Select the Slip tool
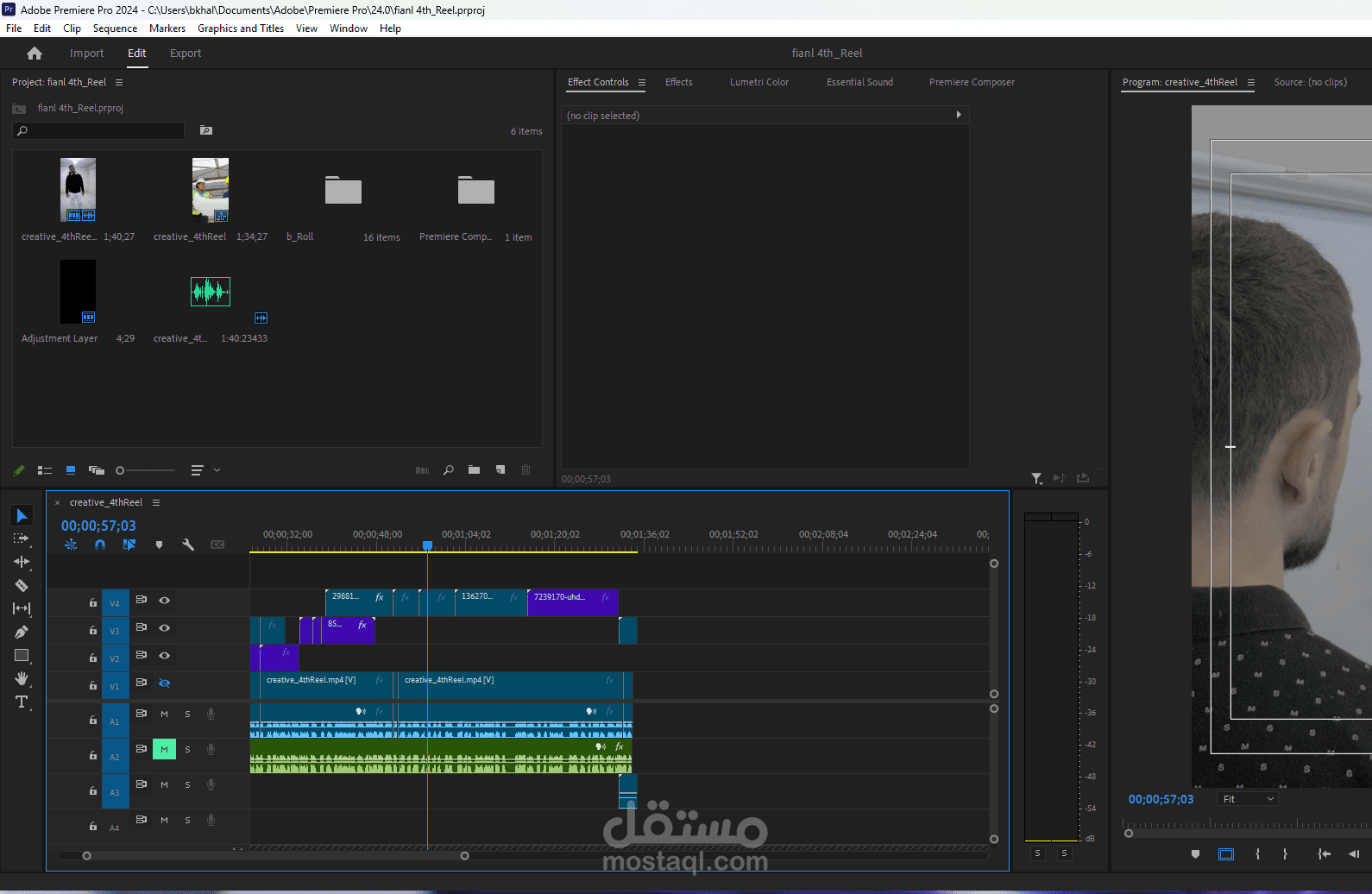Image resolution: width=1372 pixels, height=894 pixels. click(x=22, y=608)
